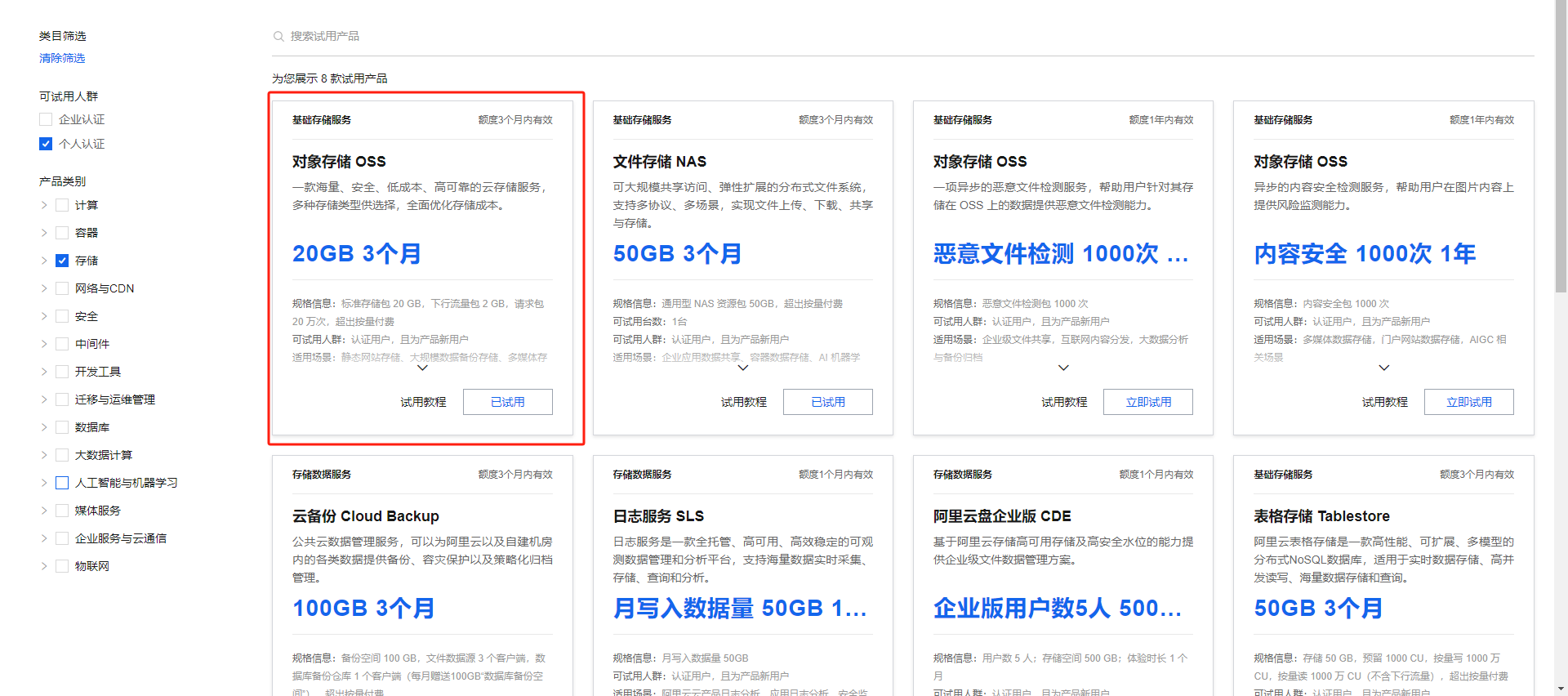Expand the 人工智能与机器学习 category arrow
Image resolution: width=1568 pixels, height=696 pixels.
[x=44, y=483]
